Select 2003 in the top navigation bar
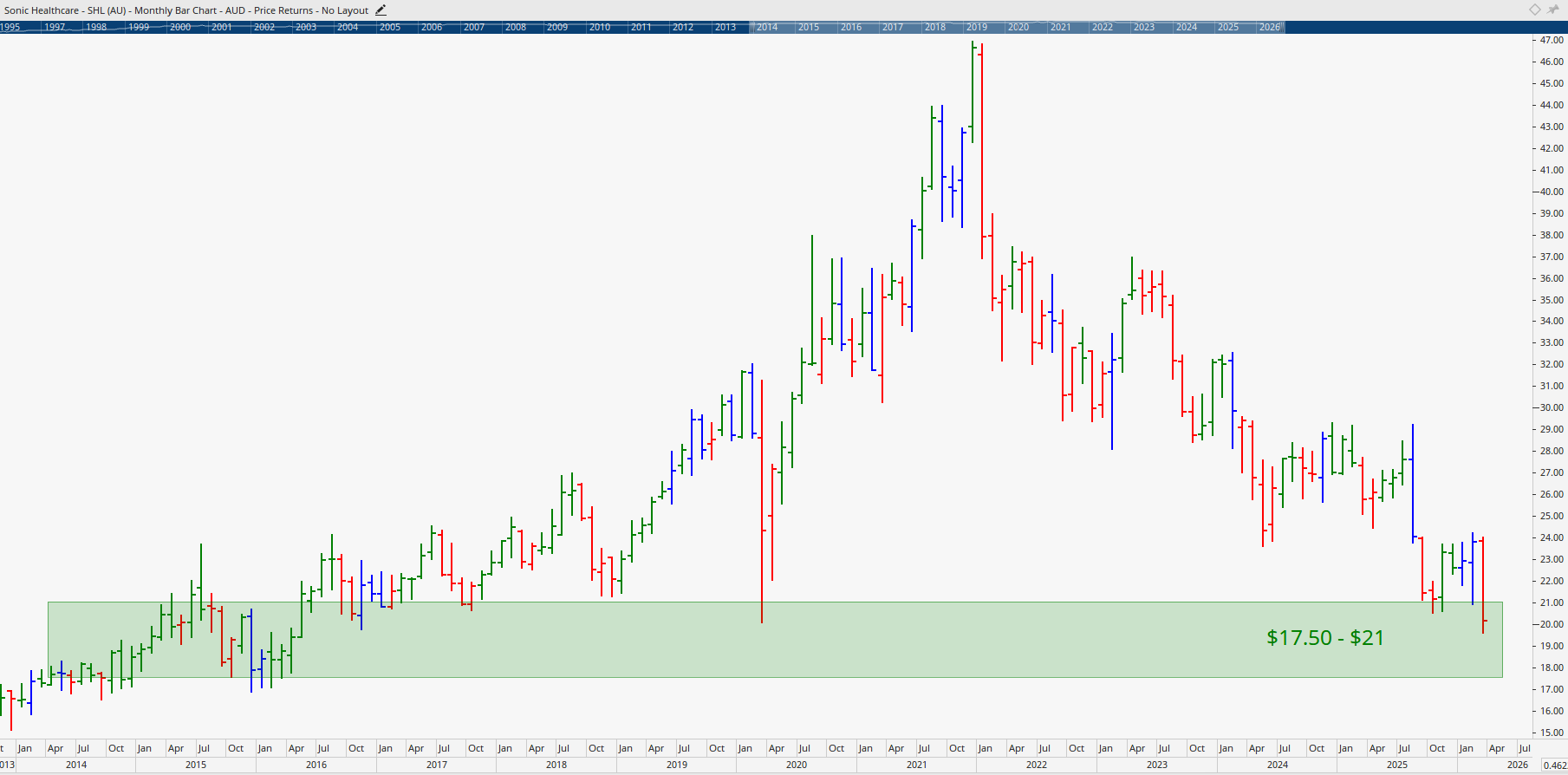 tap(306, 27)
